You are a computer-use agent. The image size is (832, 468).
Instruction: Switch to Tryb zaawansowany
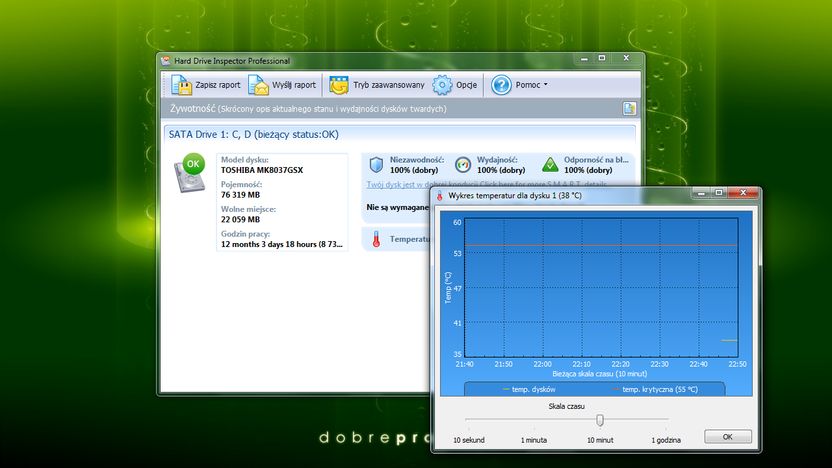point(389,85)
